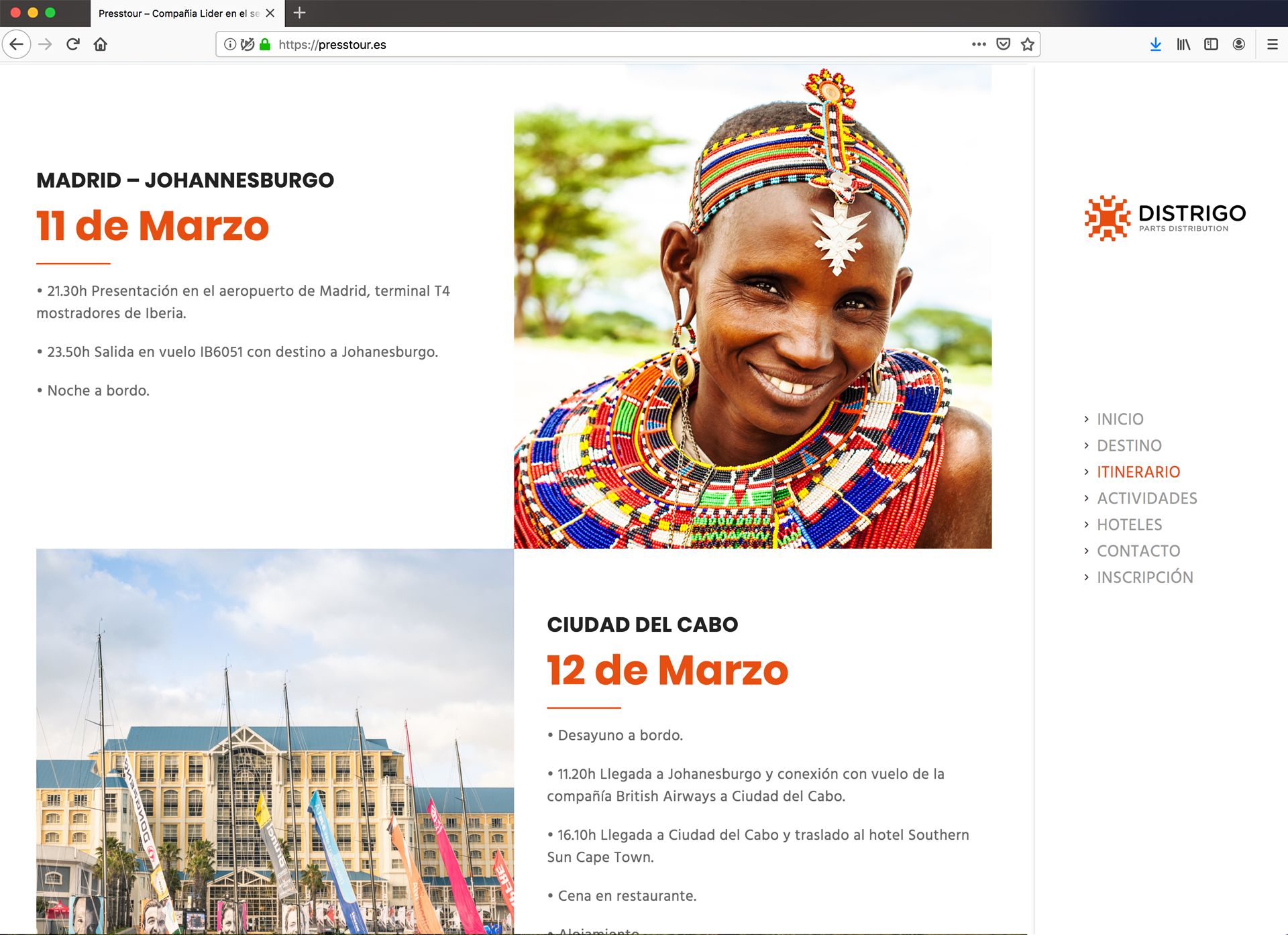1288x935 pixels.
Task: Open the page actions three-dot menu
Action: 979,44
